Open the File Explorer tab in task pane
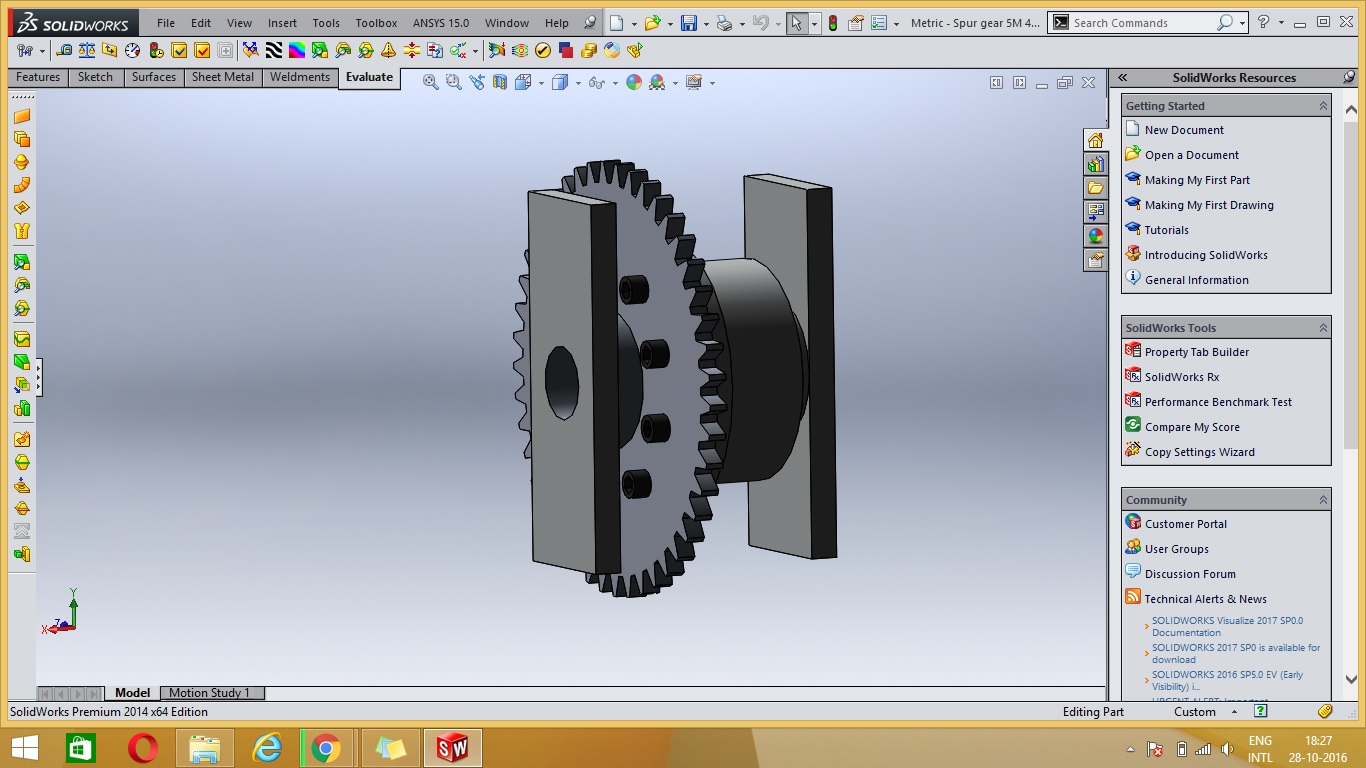This screenshot has width=1366, height=768. (1096, 187)
